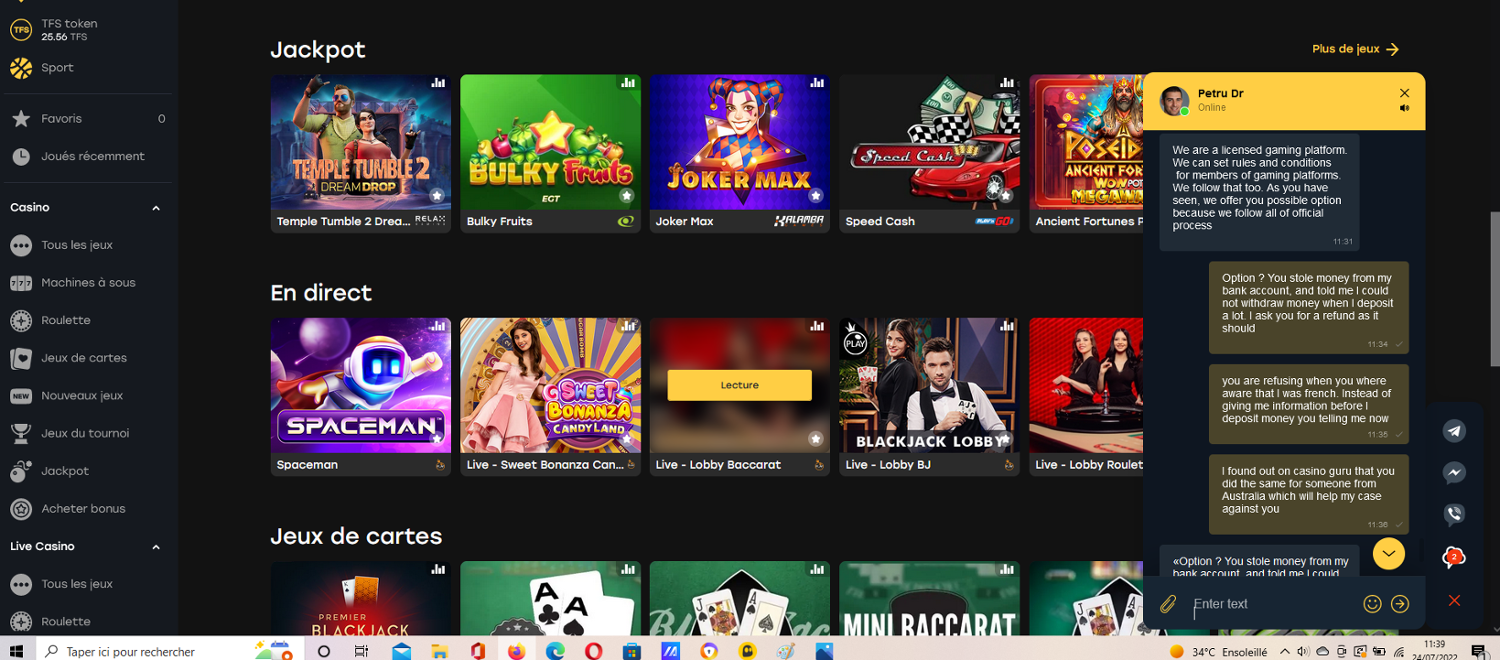The height and width of the screenshot is (660, 1500).
Task: Collapse the Live Casino sidebar section
Action: pyautogui.click(x=156, y=547)
